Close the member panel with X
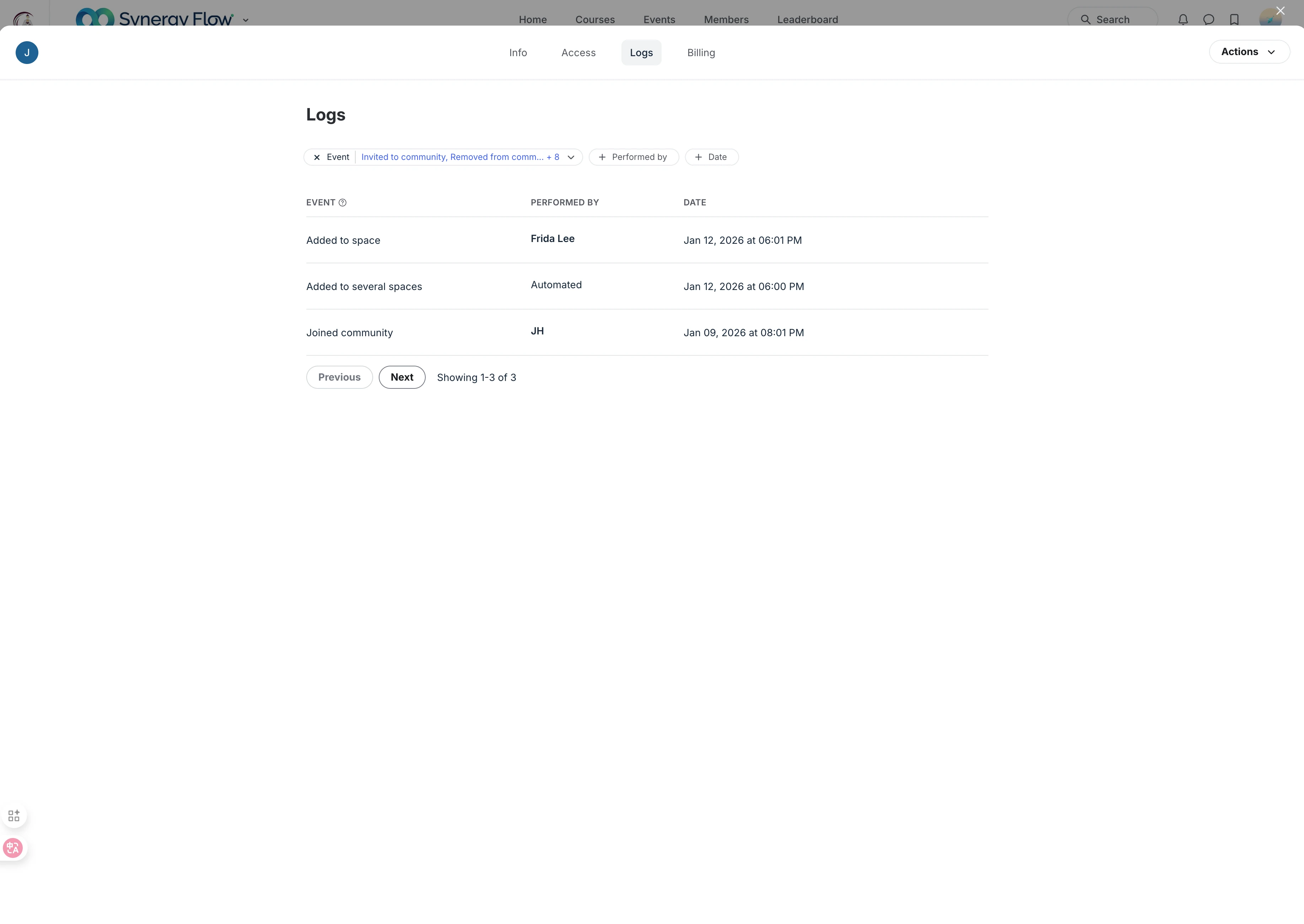 (1280, 10)
